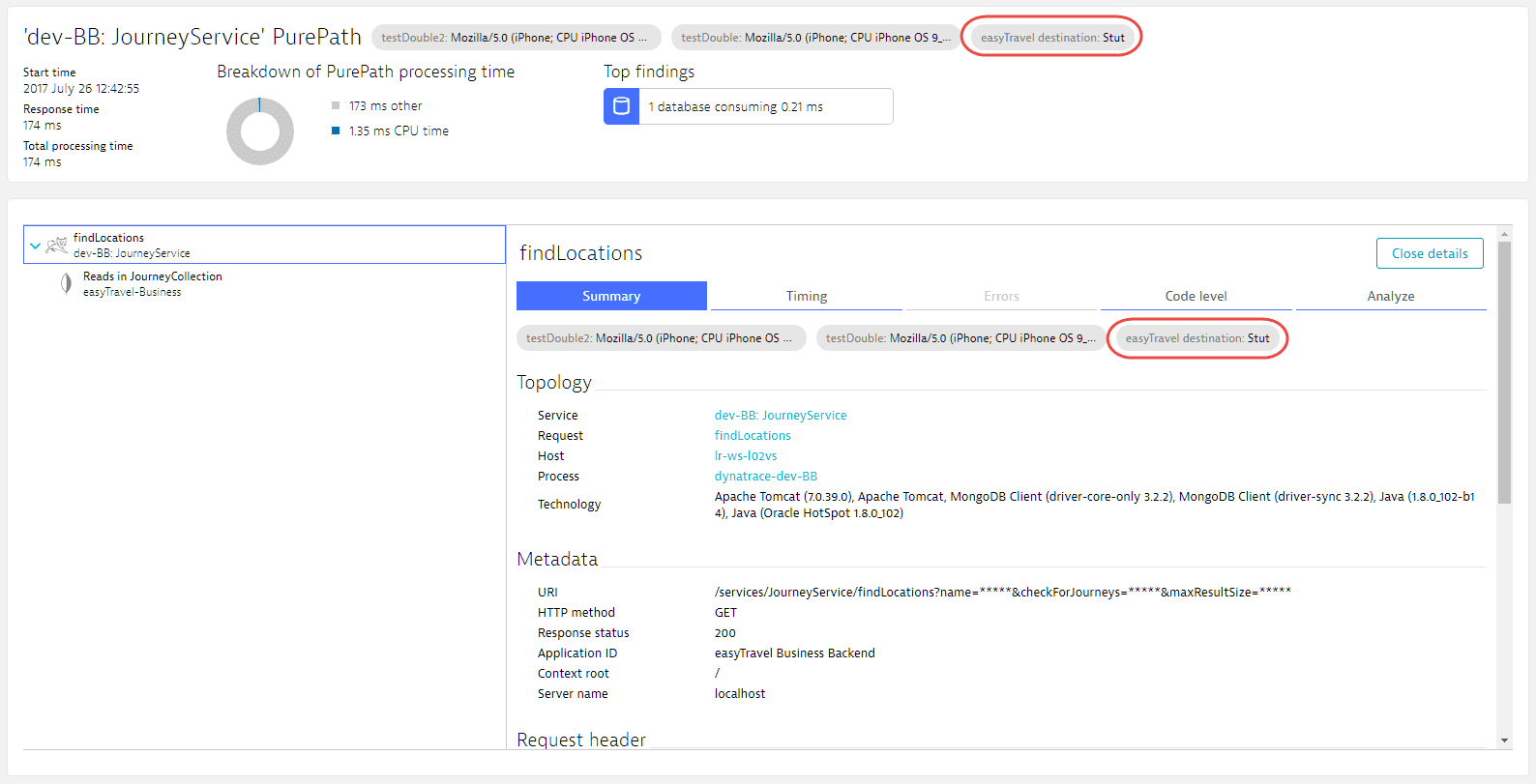Click the Server name value 'localhost'
The image size is (1536, 784).
[x=740, y=694]
